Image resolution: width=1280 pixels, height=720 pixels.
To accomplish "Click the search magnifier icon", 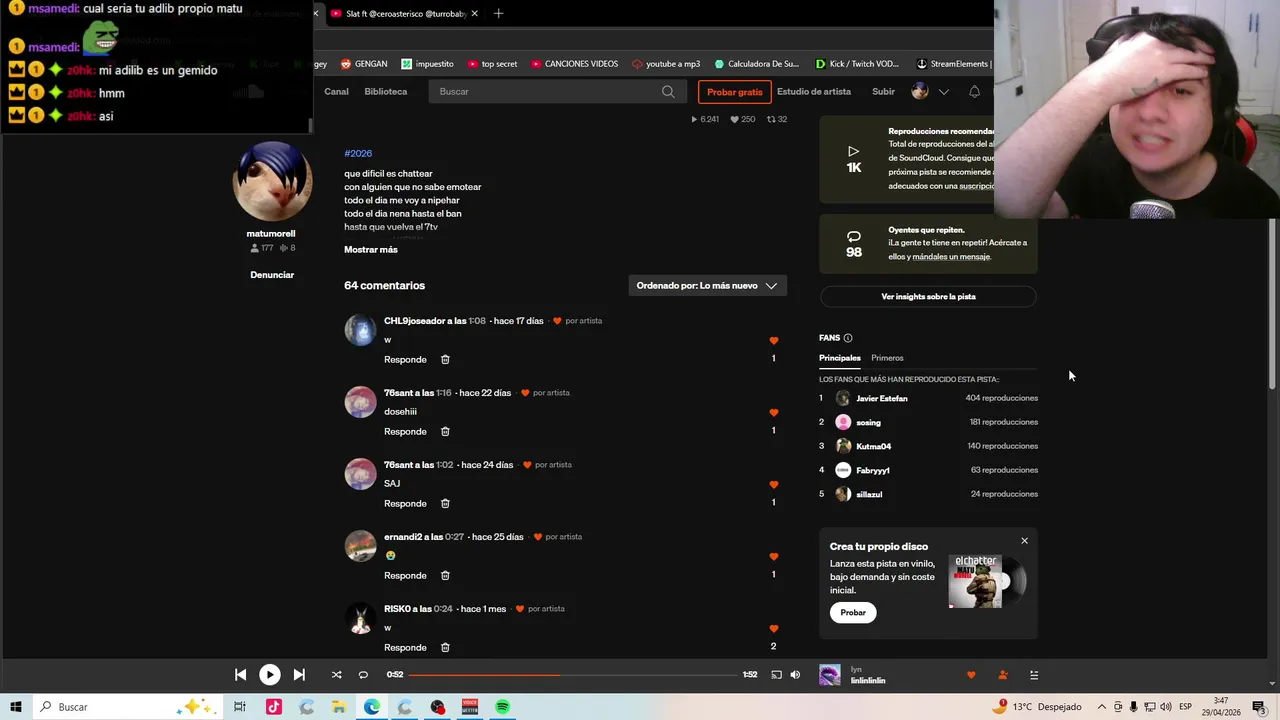I will coord(668,92).
